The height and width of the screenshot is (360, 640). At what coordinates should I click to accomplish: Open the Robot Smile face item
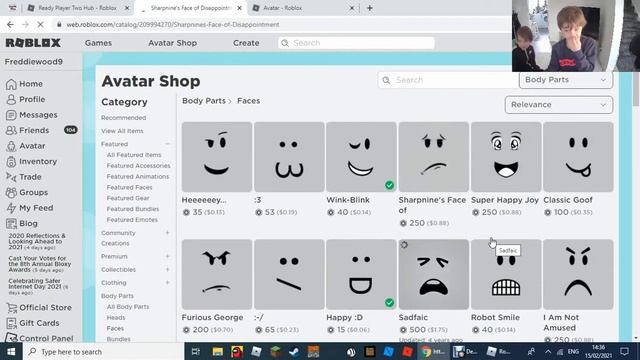pos(506,274)
